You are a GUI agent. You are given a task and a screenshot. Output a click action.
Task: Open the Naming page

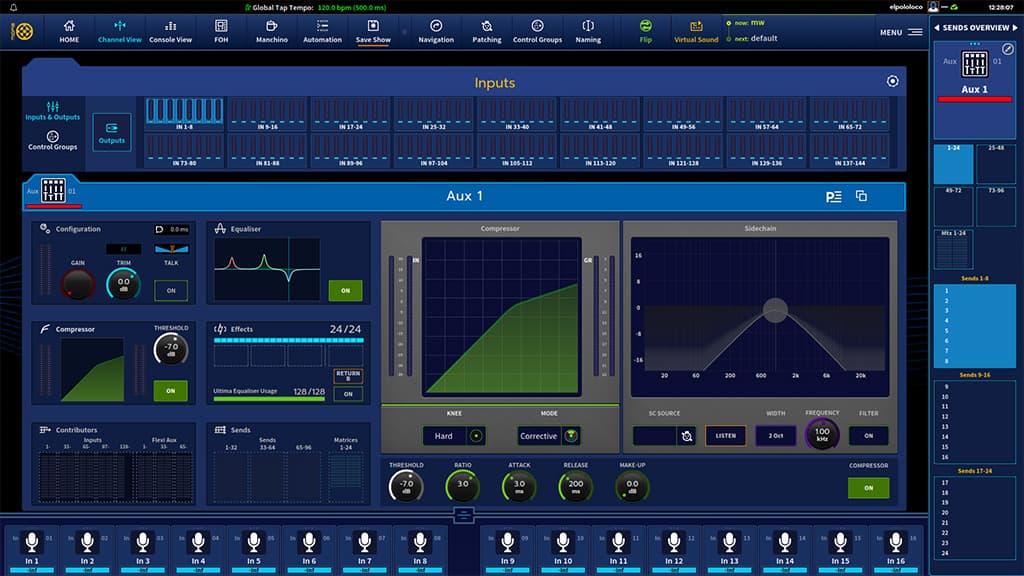(588, 31)
